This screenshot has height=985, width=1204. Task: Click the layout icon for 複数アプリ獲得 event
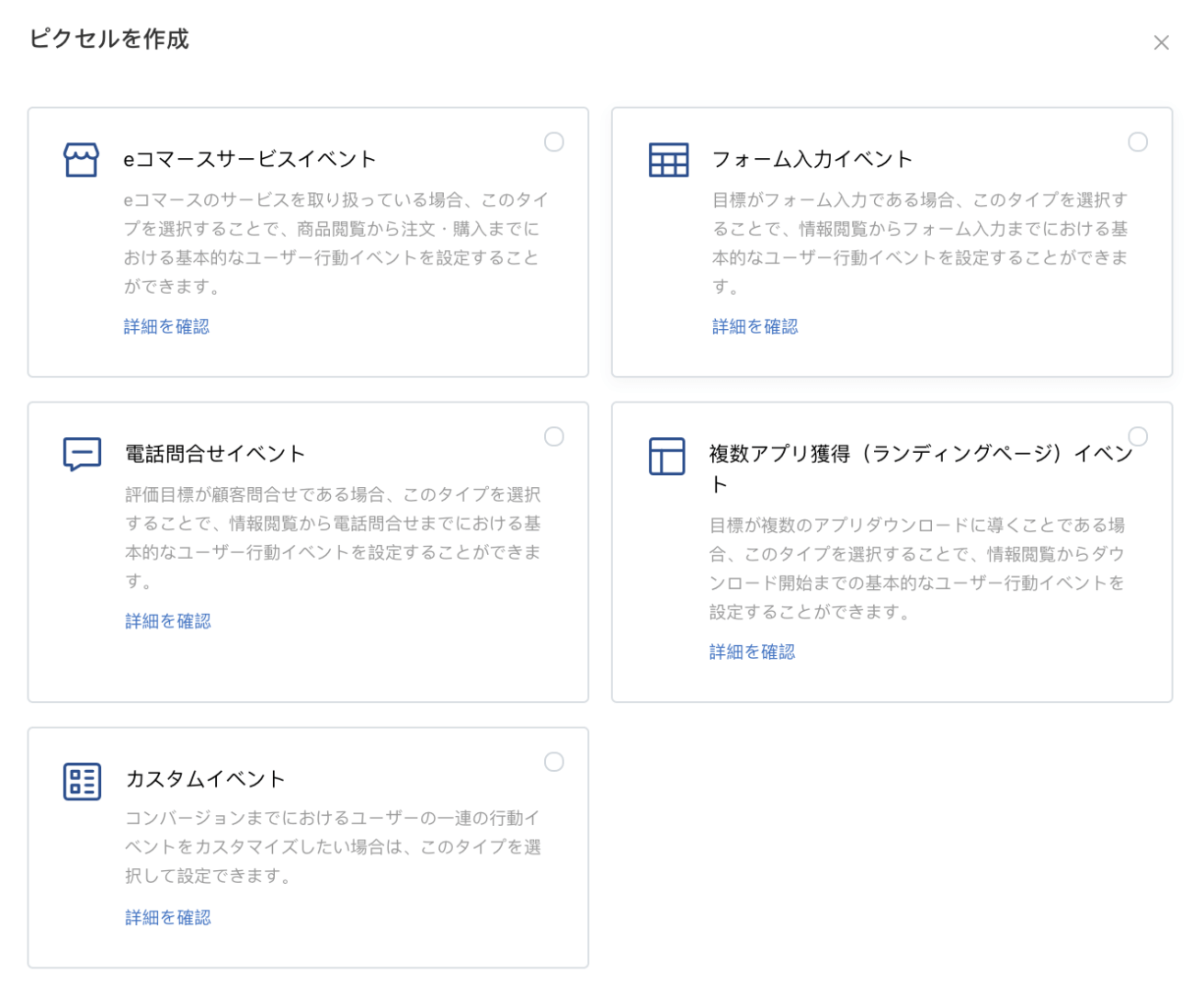coord(667,456)
